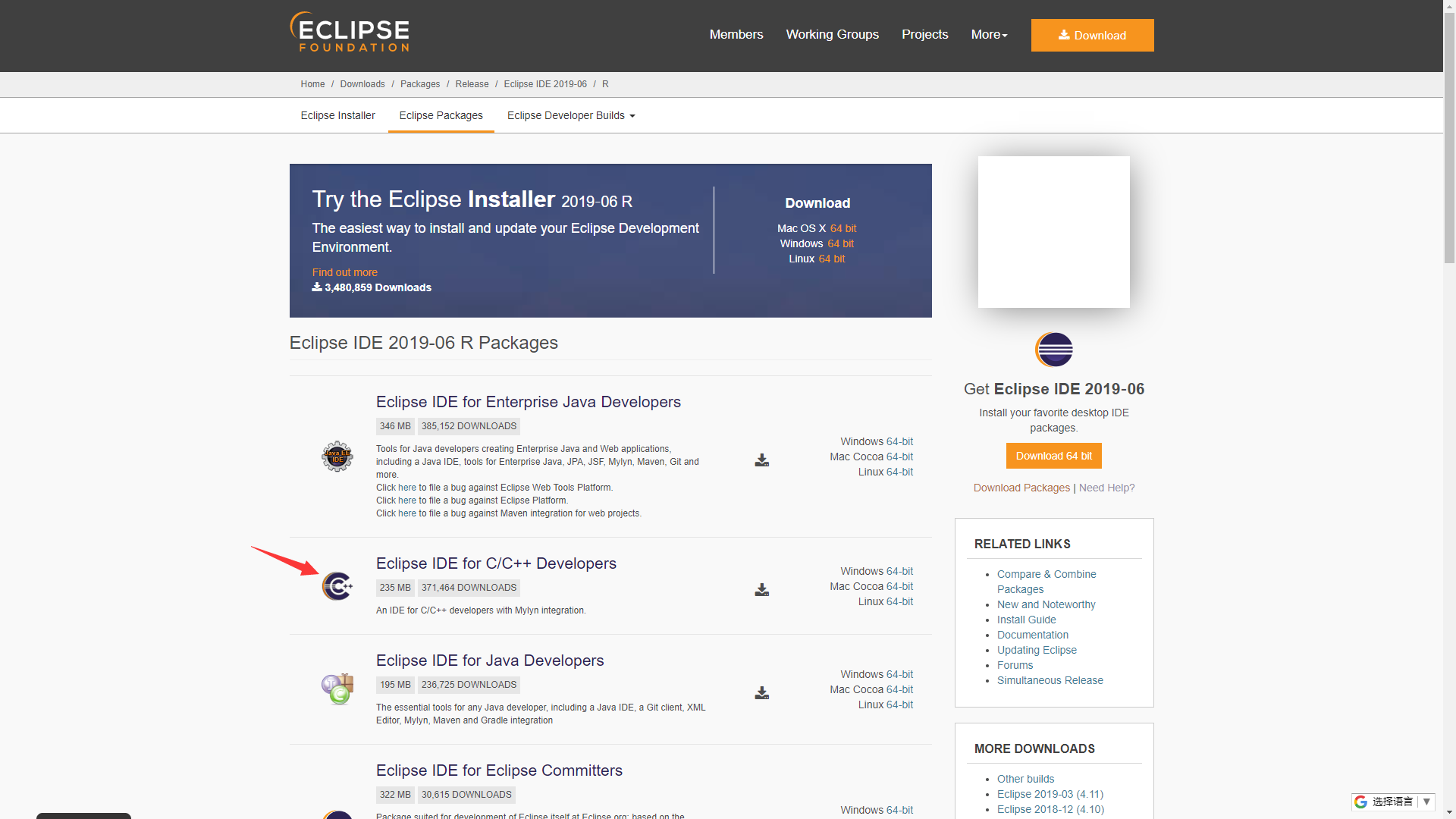Screen dimensions: 1456x819
Task: Expand the More menu in header
Action: coord(989,35)
